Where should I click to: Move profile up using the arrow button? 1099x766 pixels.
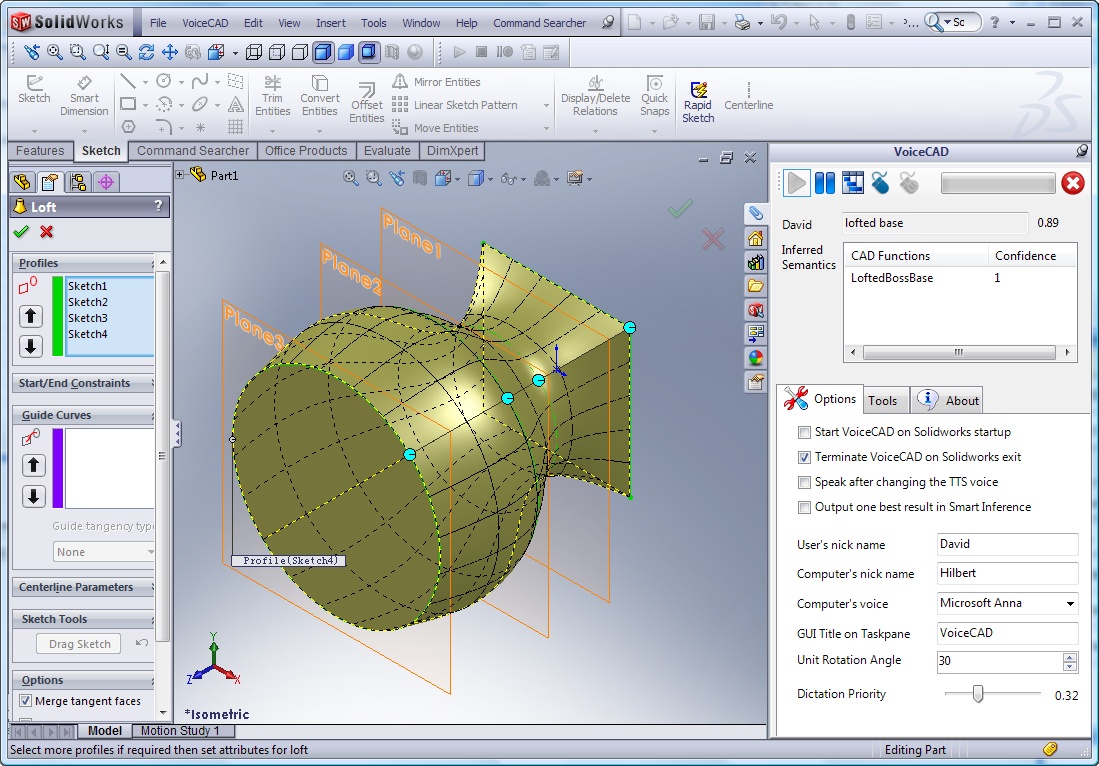coord(31,316)
